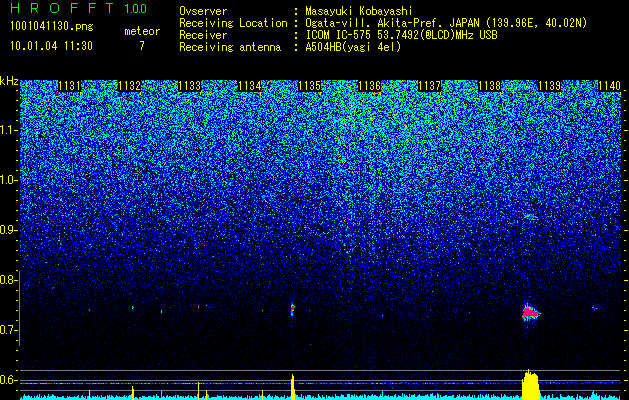Click the Ogata-vill. Akita-Pref. JAPAN location text
The height and width of the screenshot is (400, 629).
[446, 23]
